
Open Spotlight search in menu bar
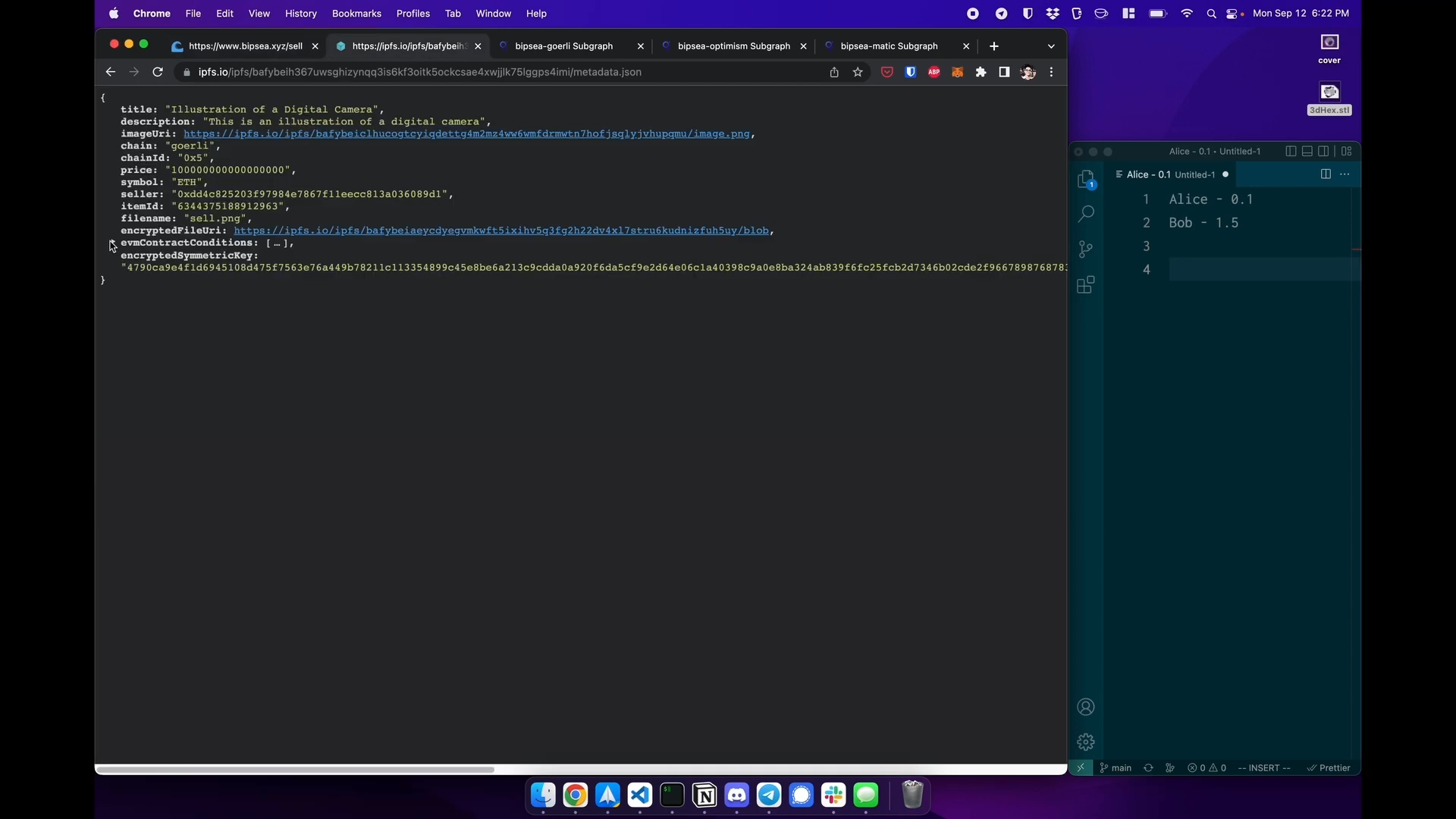point(1211,14)
